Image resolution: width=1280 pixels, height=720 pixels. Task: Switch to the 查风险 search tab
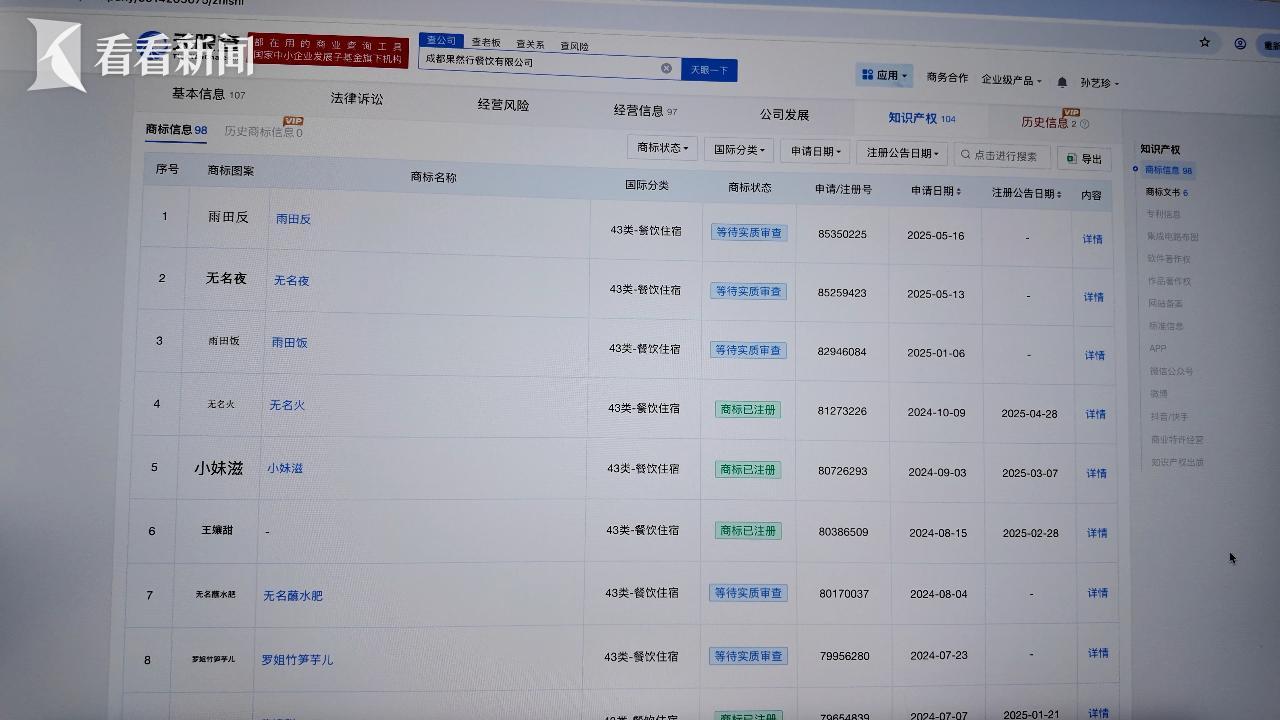(574, 46)
